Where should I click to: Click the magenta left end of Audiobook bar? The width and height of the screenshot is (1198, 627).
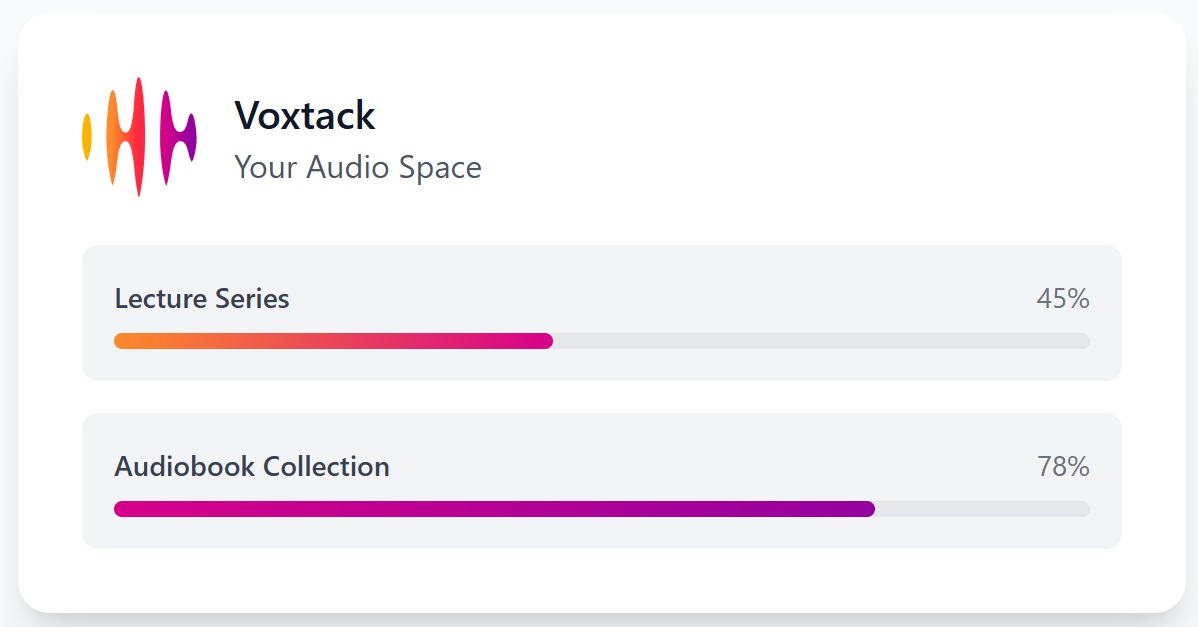124,509
